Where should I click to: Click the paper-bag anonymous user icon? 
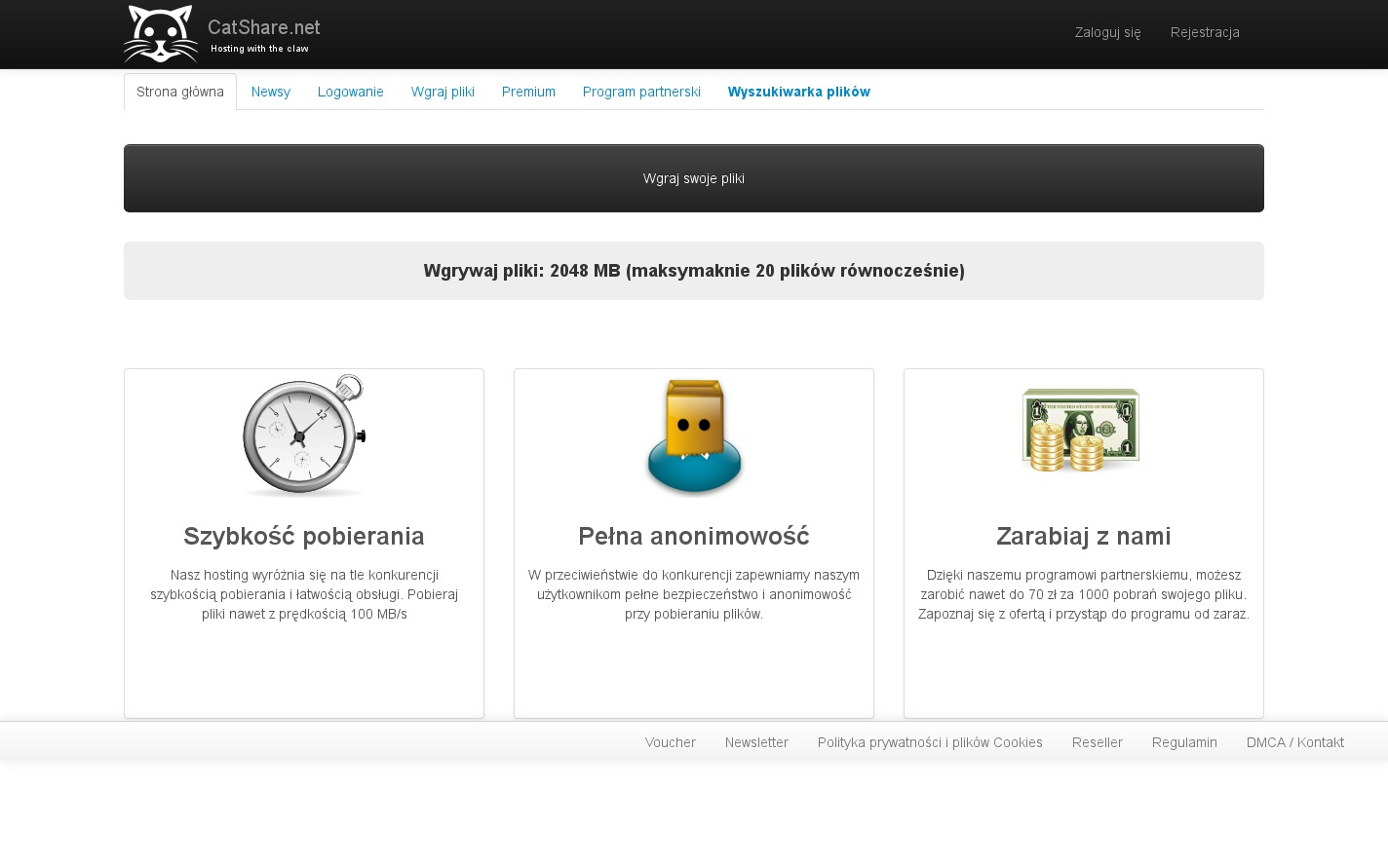(694, 436)
